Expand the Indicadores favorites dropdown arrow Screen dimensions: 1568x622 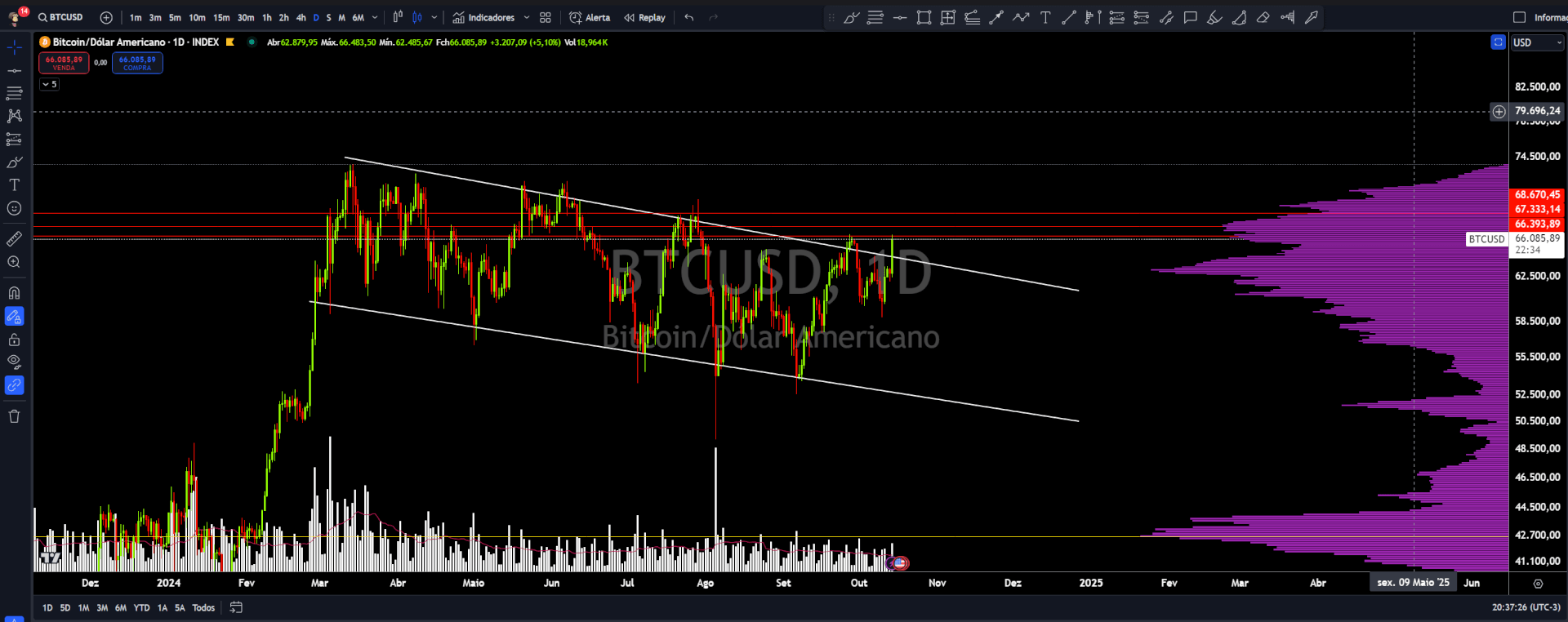[x=527, y=17]
